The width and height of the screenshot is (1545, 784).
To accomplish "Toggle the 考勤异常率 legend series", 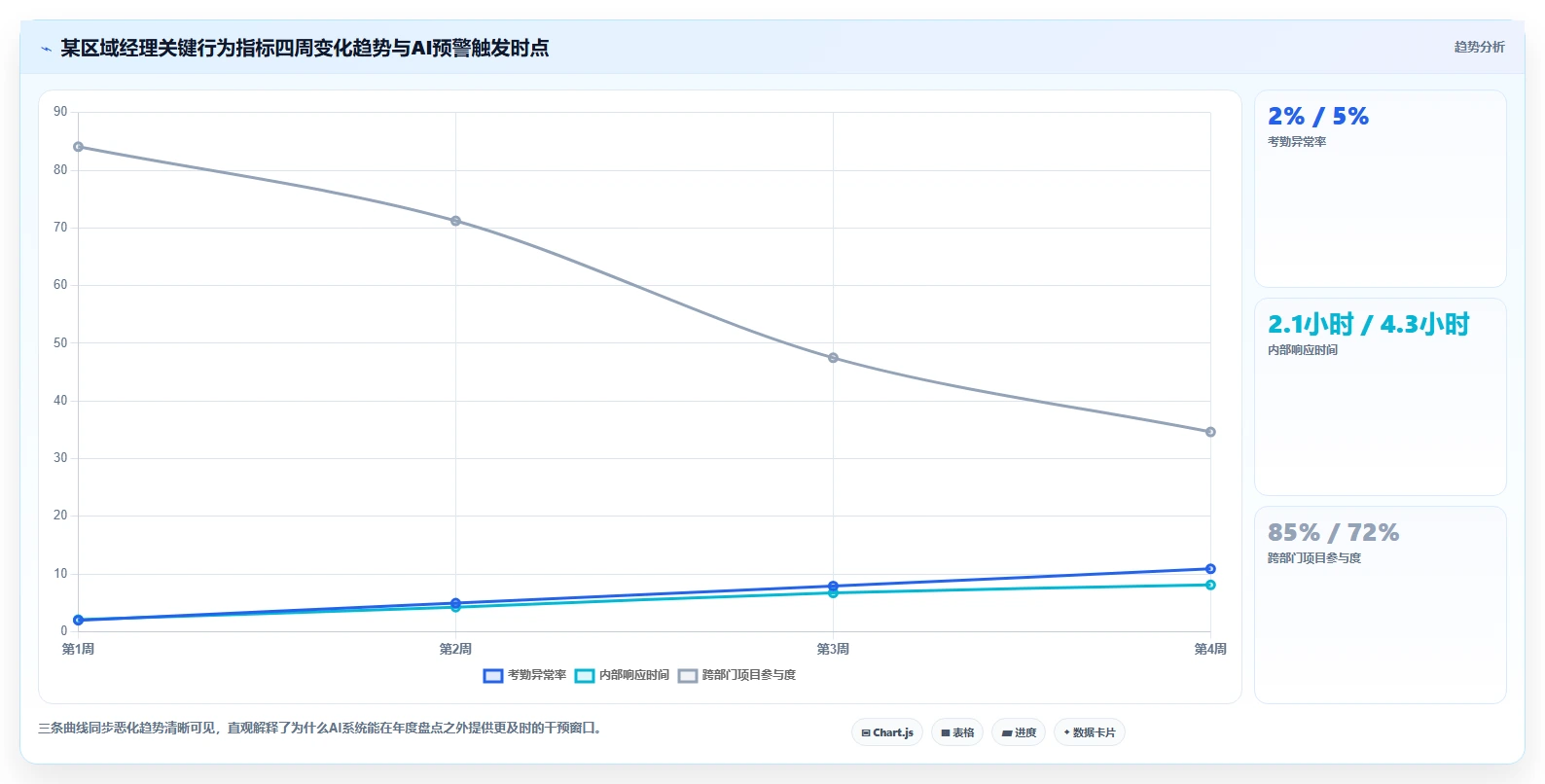I will point(524,675).
